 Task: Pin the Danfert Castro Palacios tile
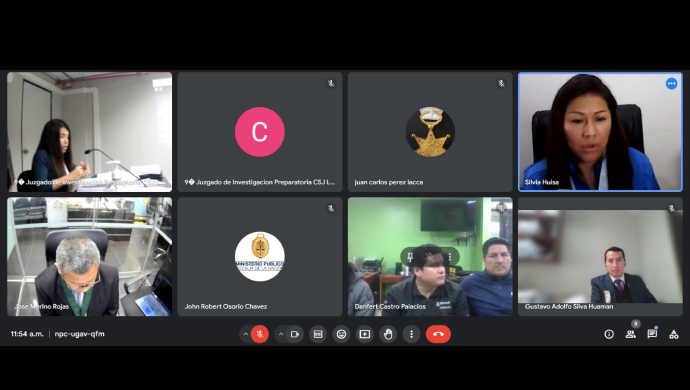(410, 257)
